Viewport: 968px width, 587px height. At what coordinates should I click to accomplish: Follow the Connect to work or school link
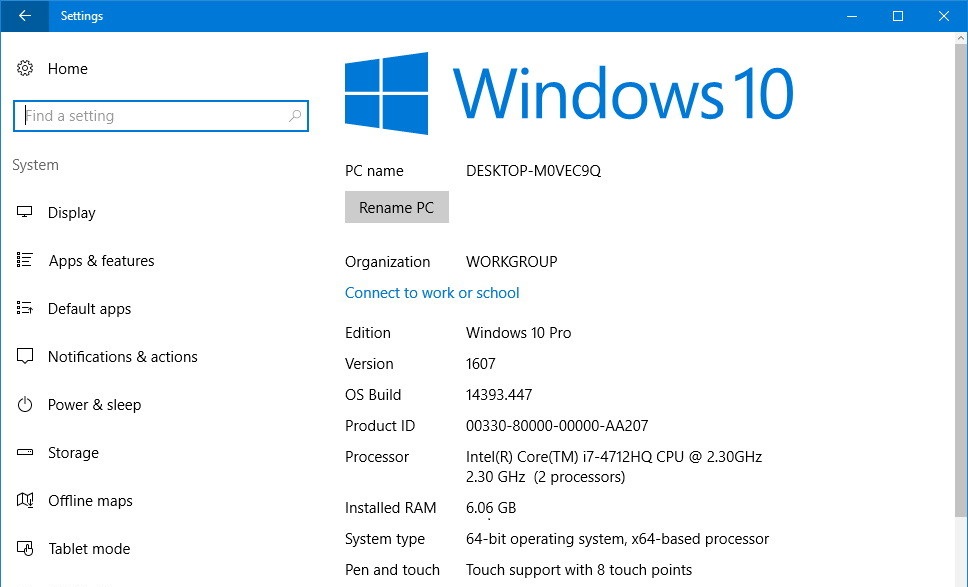[432, 293]
